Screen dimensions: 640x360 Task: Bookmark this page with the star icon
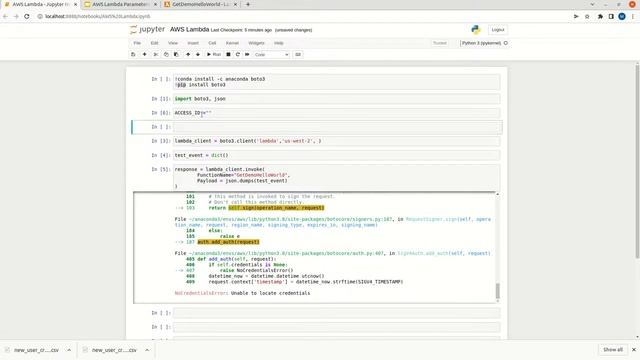click(x=587, y=16)
